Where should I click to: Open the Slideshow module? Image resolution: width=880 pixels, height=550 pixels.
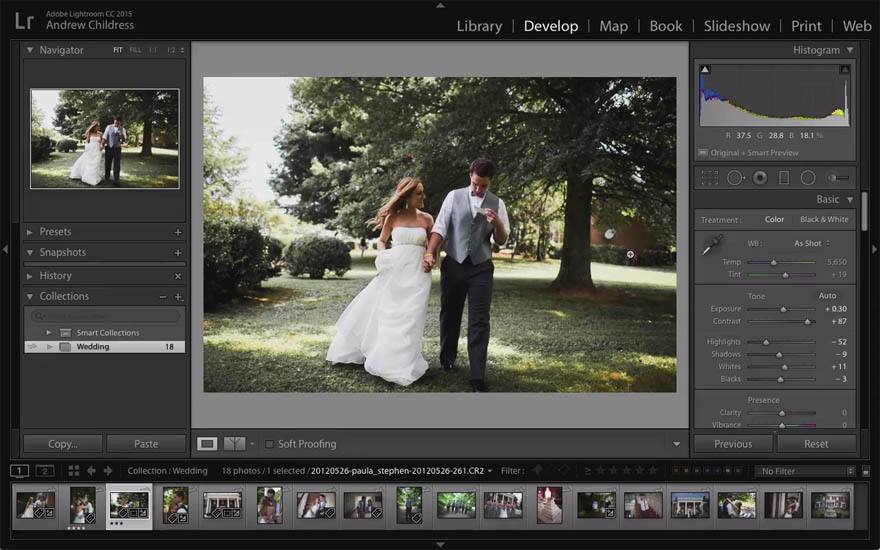pyautogui.click(x=736, y=26)
